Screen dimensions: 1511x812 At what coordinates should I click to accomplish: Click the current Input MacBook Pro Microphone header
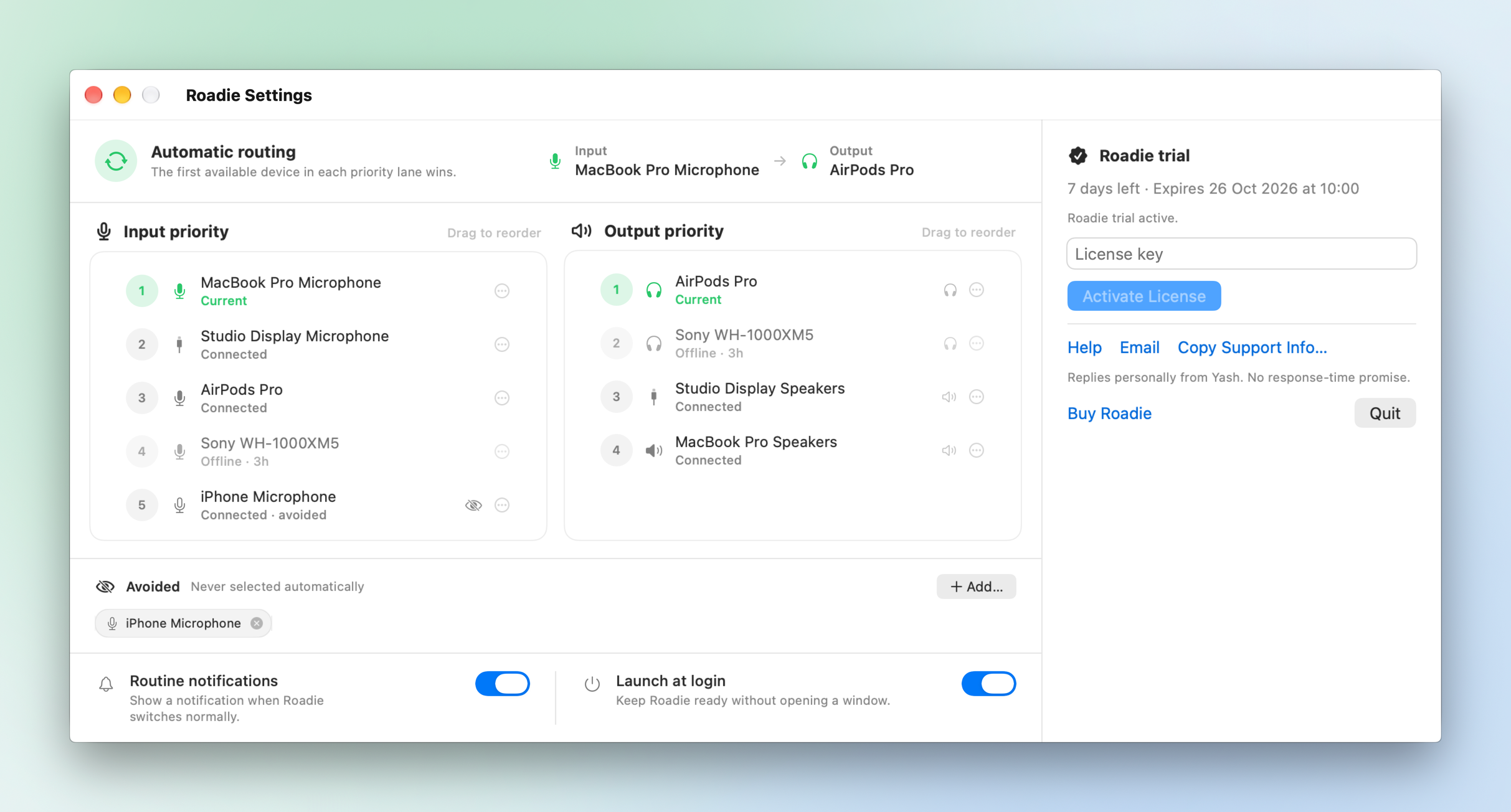point(654,161)
